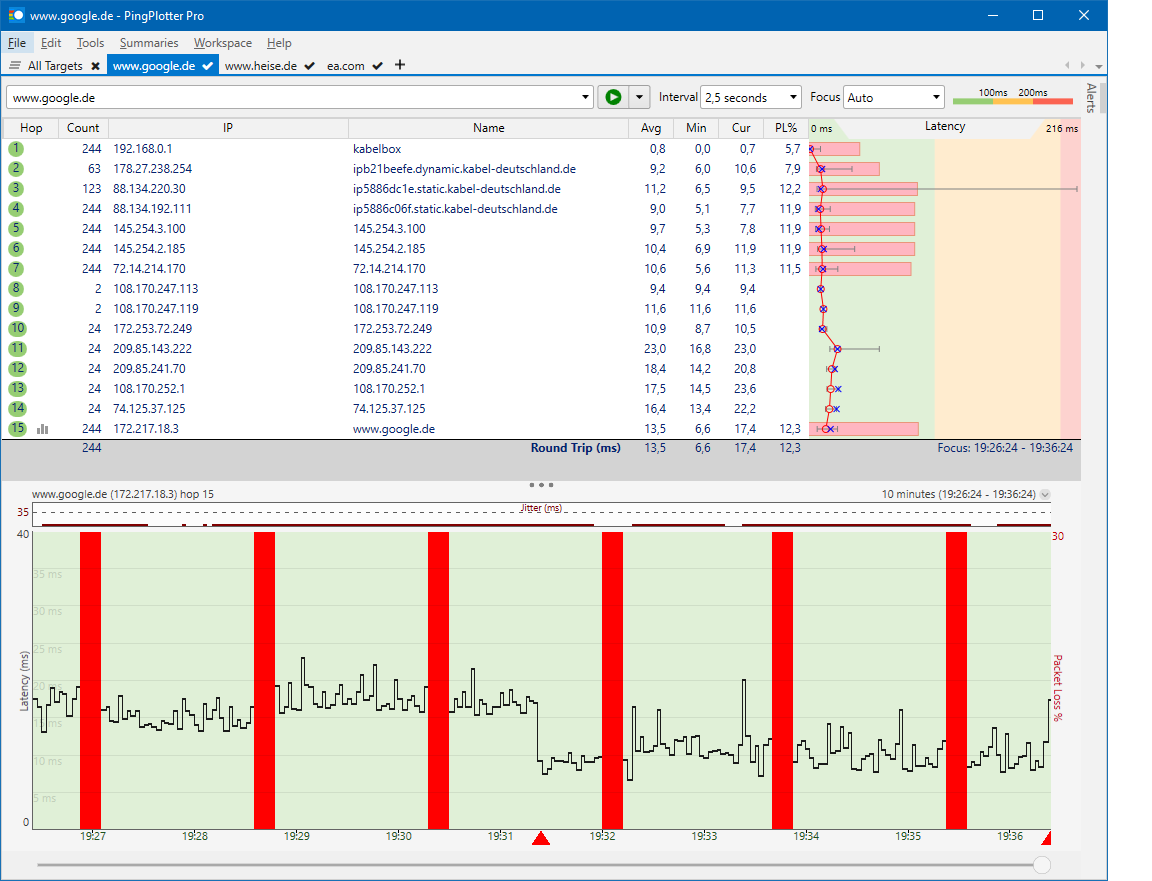This screenshot has height=881, width=1152.
Task: Open the Summaries menu
Action: coord(149,43)
